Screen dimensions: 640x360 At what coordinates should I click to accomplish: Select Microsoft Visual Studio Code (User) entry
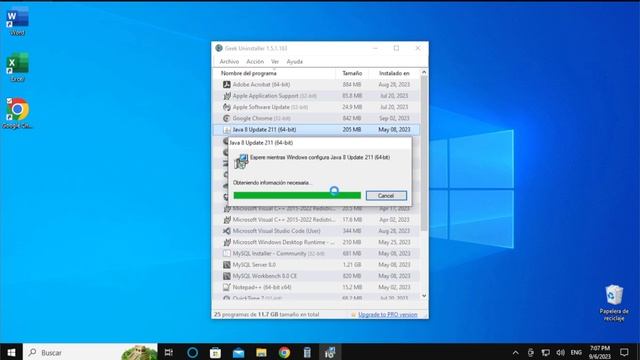[316, 231]
